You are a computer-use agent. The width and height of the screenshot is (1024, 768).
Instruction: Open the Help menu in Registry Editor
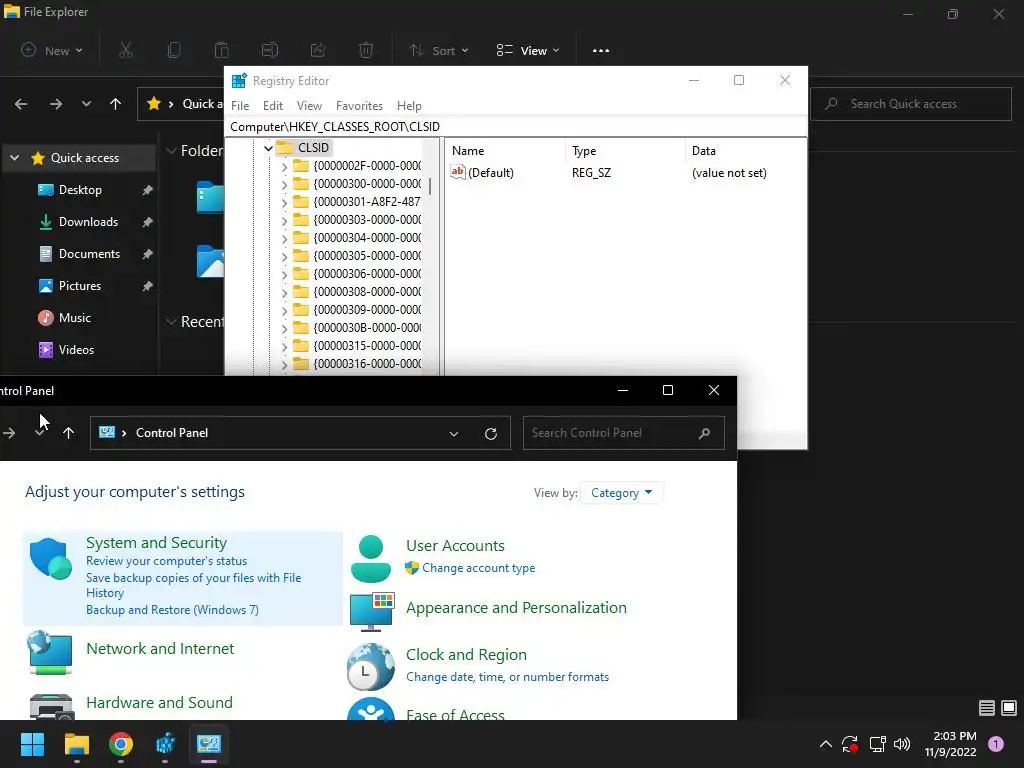409,106
